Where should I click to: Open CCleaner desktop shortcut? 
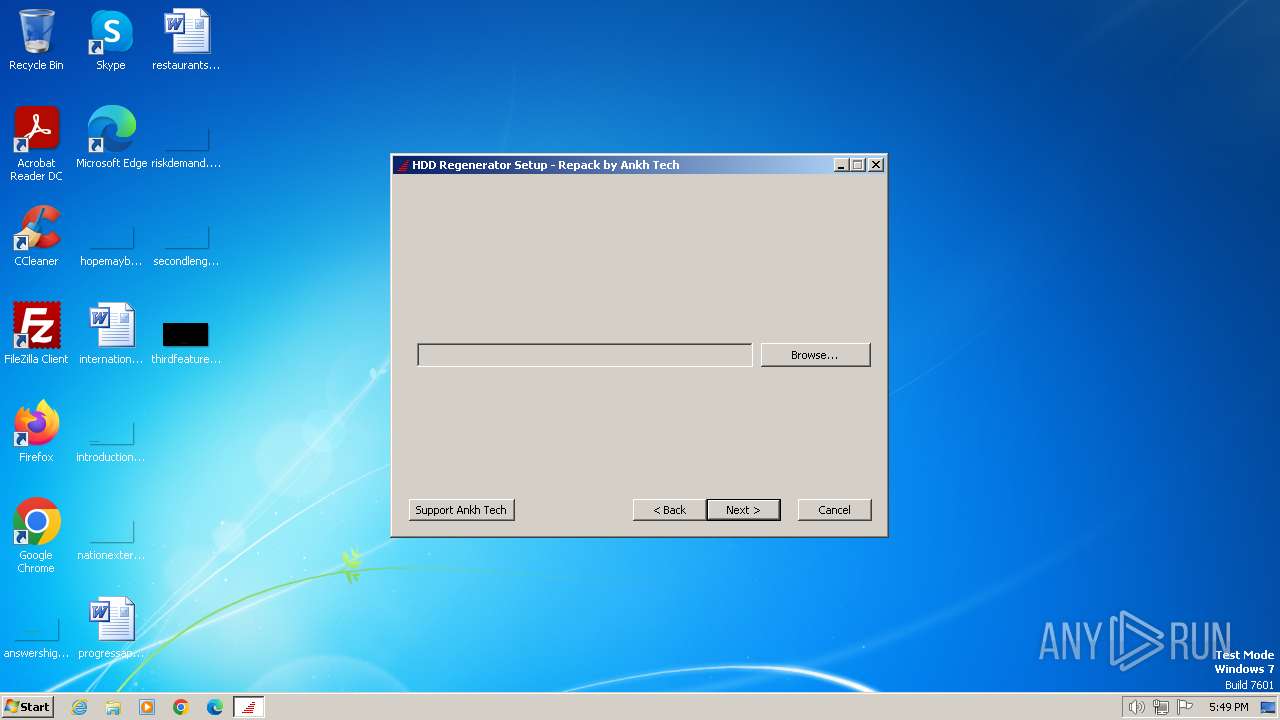pos(36,236)
